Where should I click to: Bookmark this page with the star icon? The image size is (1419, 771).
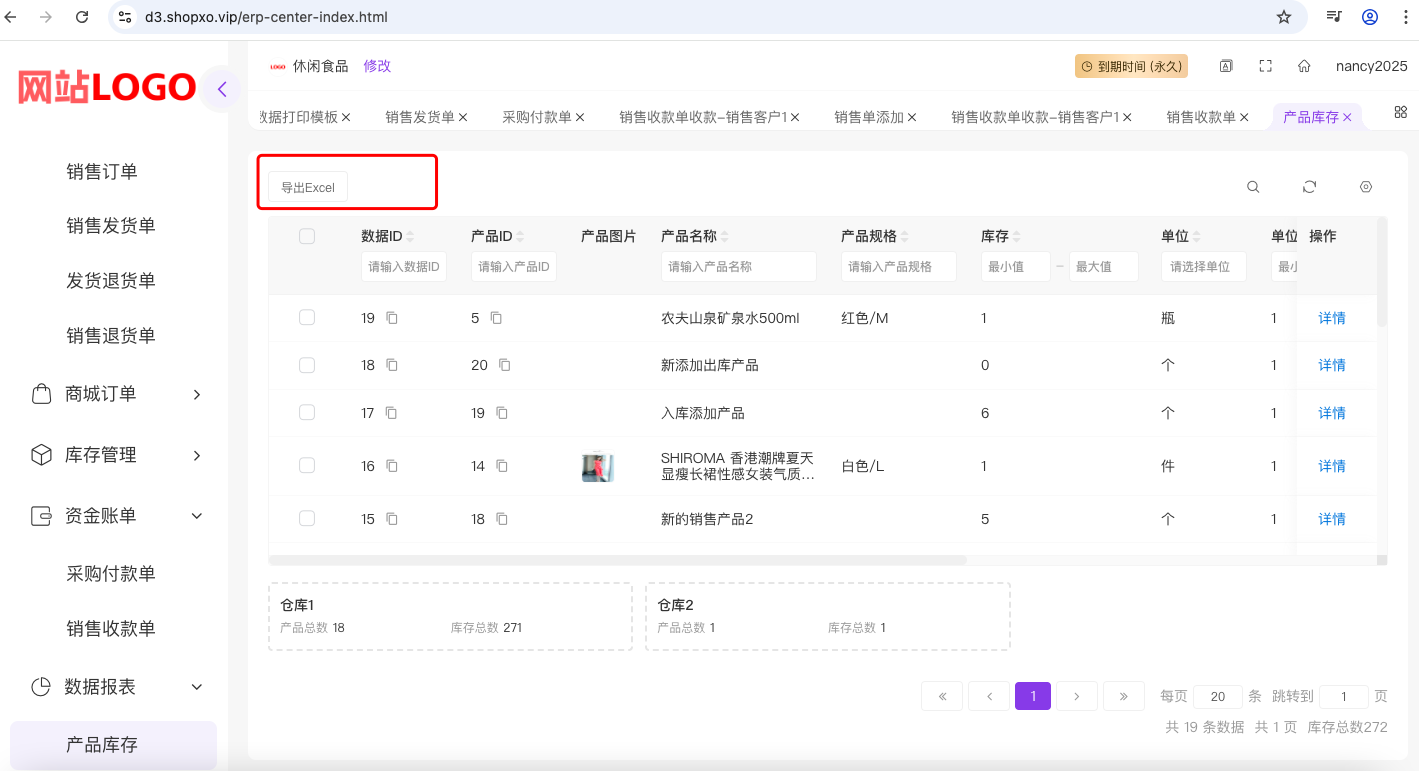click(1284, 17)
